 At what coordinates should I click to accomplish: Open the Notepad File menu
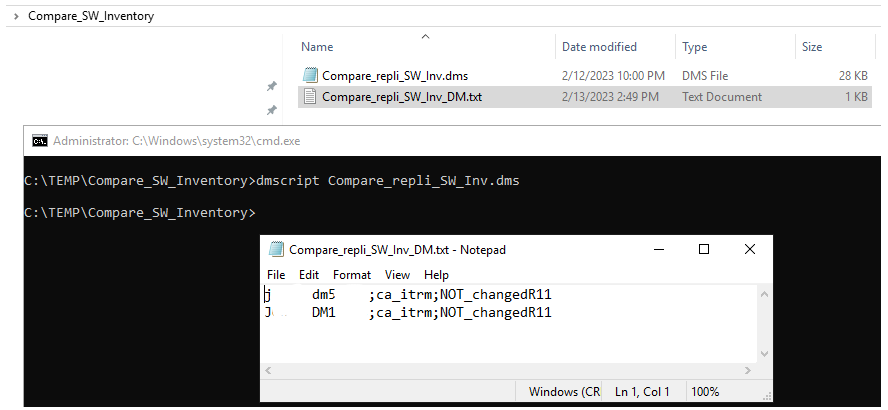click(x=276, y=274)
